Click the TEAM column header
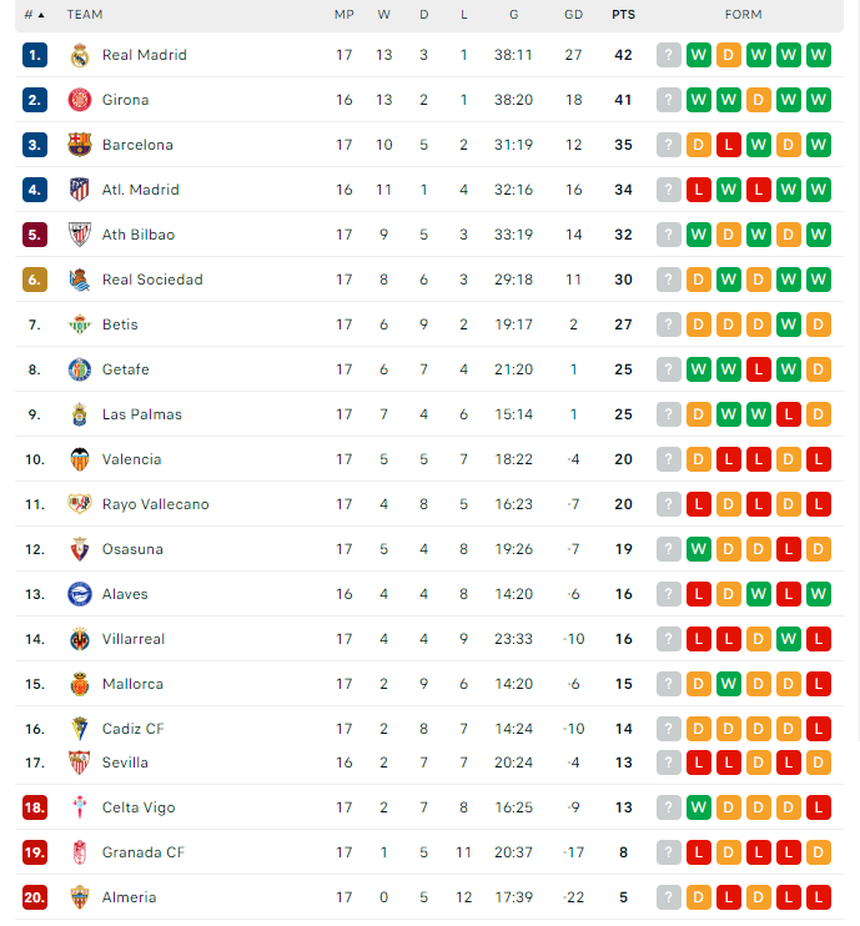The image size is (860, 926). click(85, 15)
